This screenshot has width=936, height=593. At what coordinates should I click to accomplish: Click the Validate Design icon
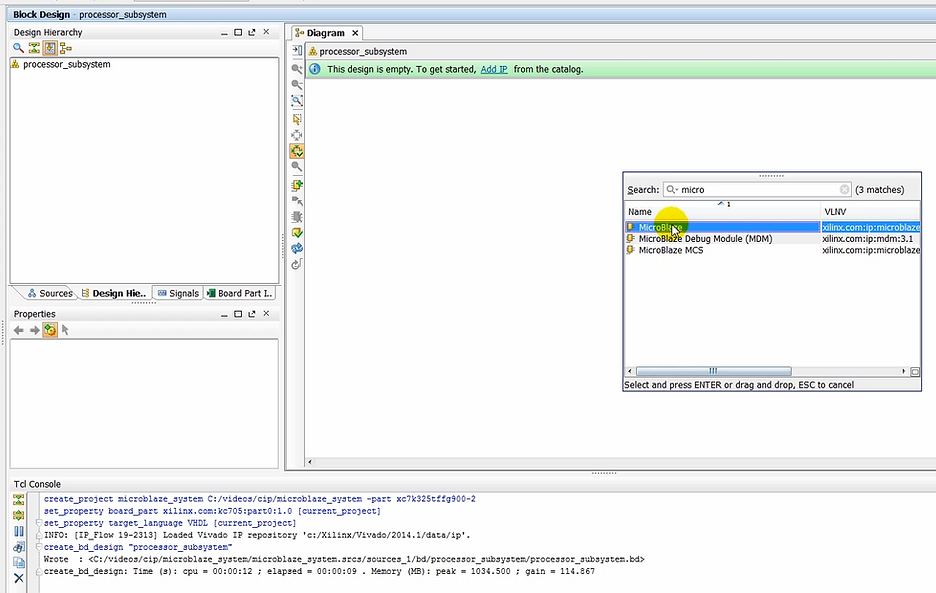[297, 232]
